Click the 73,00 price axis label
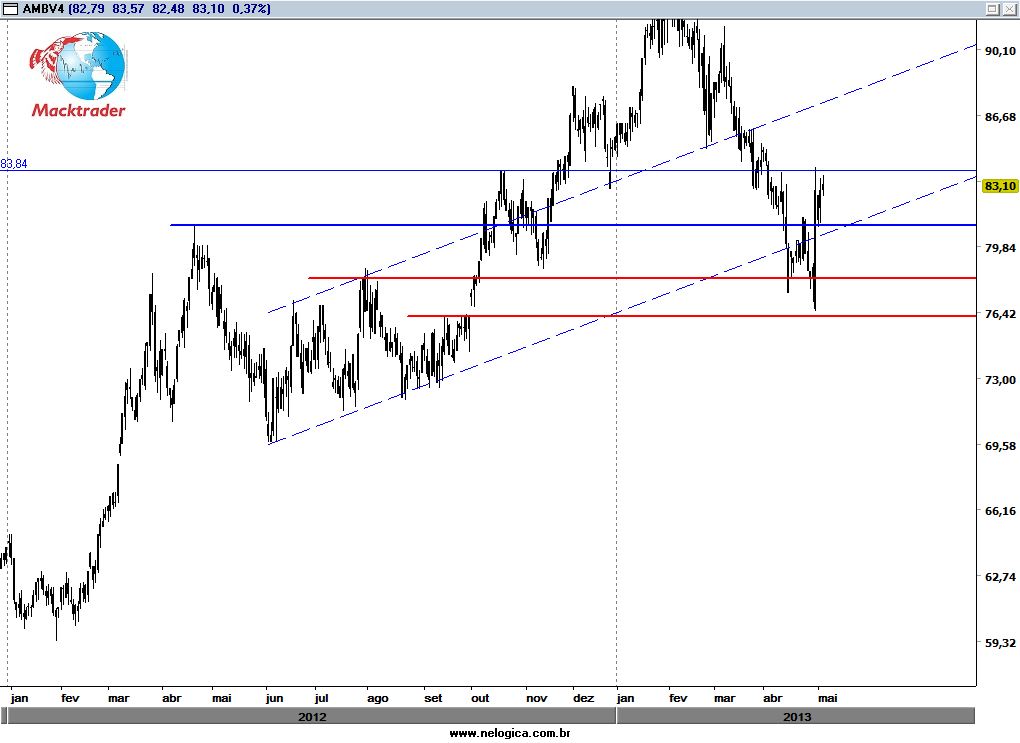The height and width of the screenshot is (743, 1020). [x=1000, y=379]
